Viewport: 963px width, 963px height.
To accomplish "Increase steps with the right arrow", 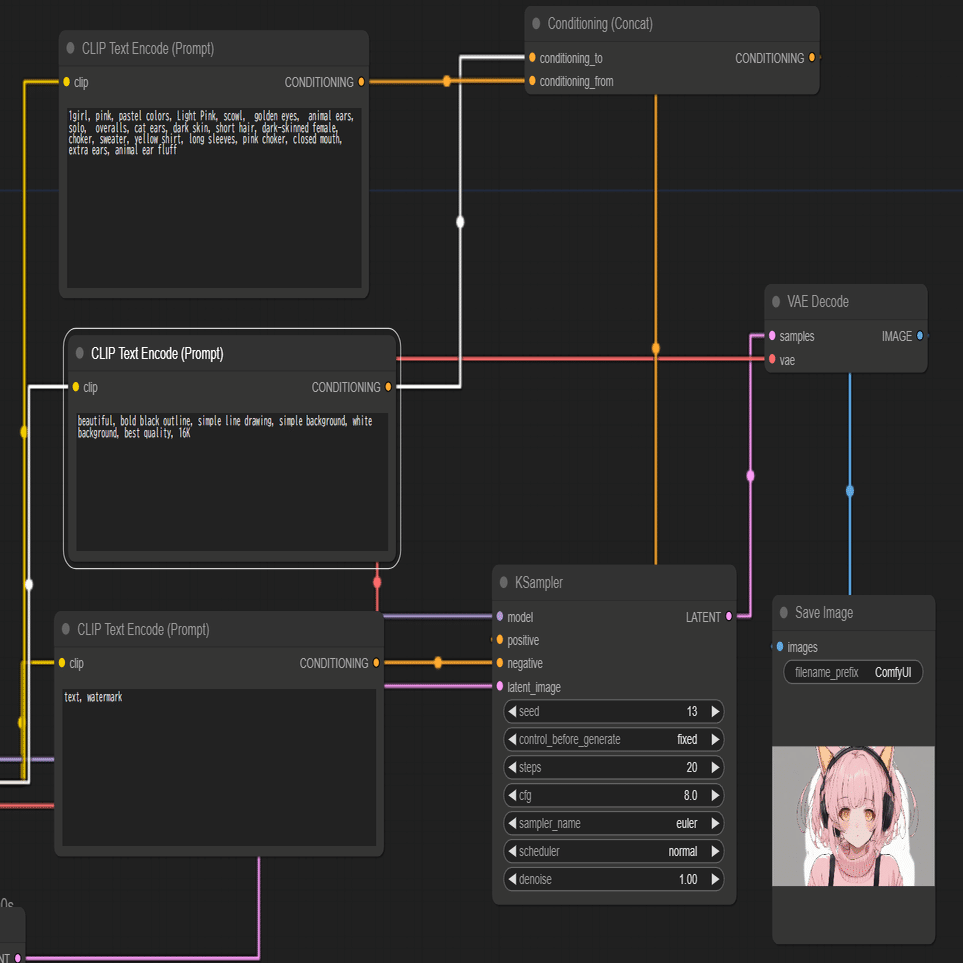I will [715, 767].
